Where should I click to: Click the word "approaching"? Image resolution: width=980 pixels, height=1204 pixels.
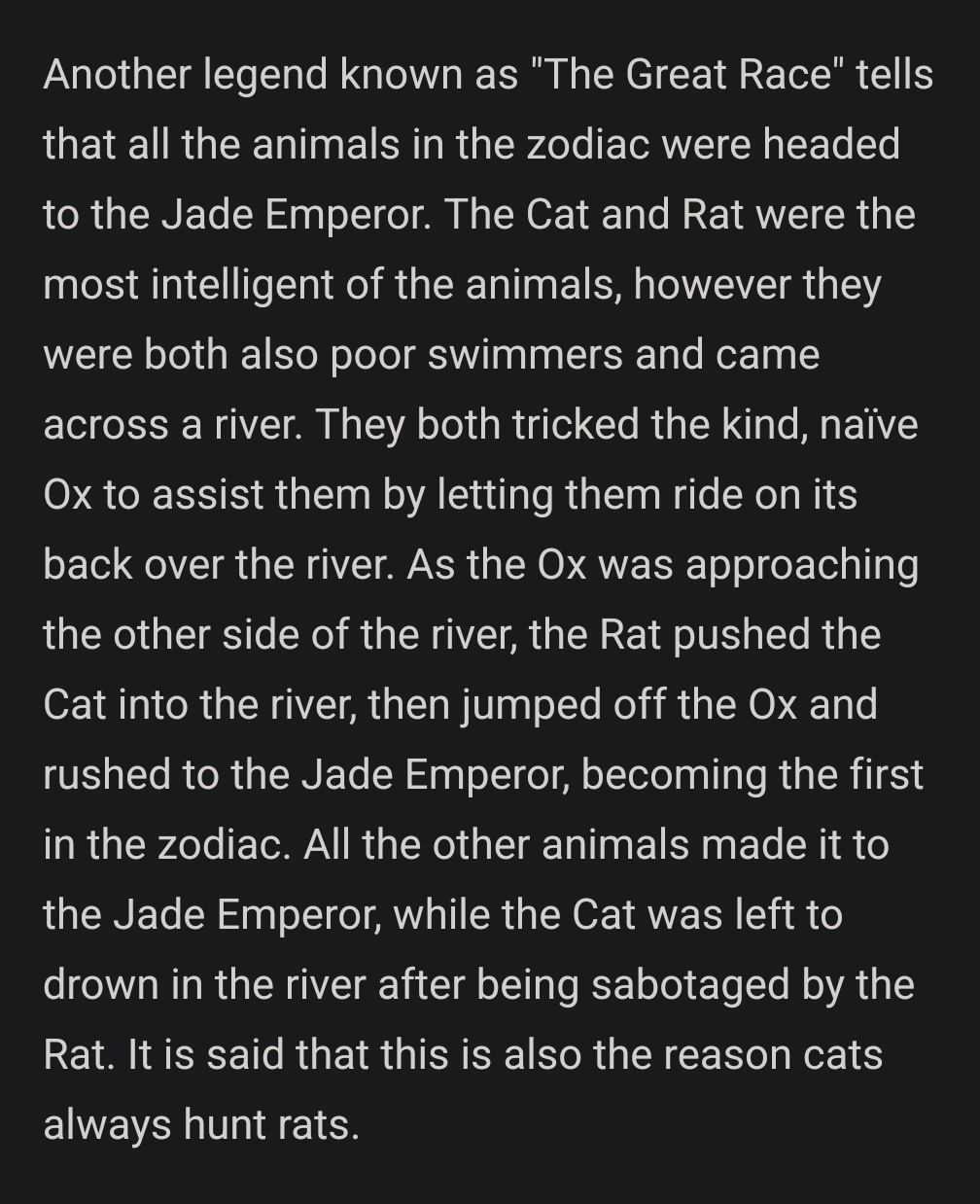(802, 565)
